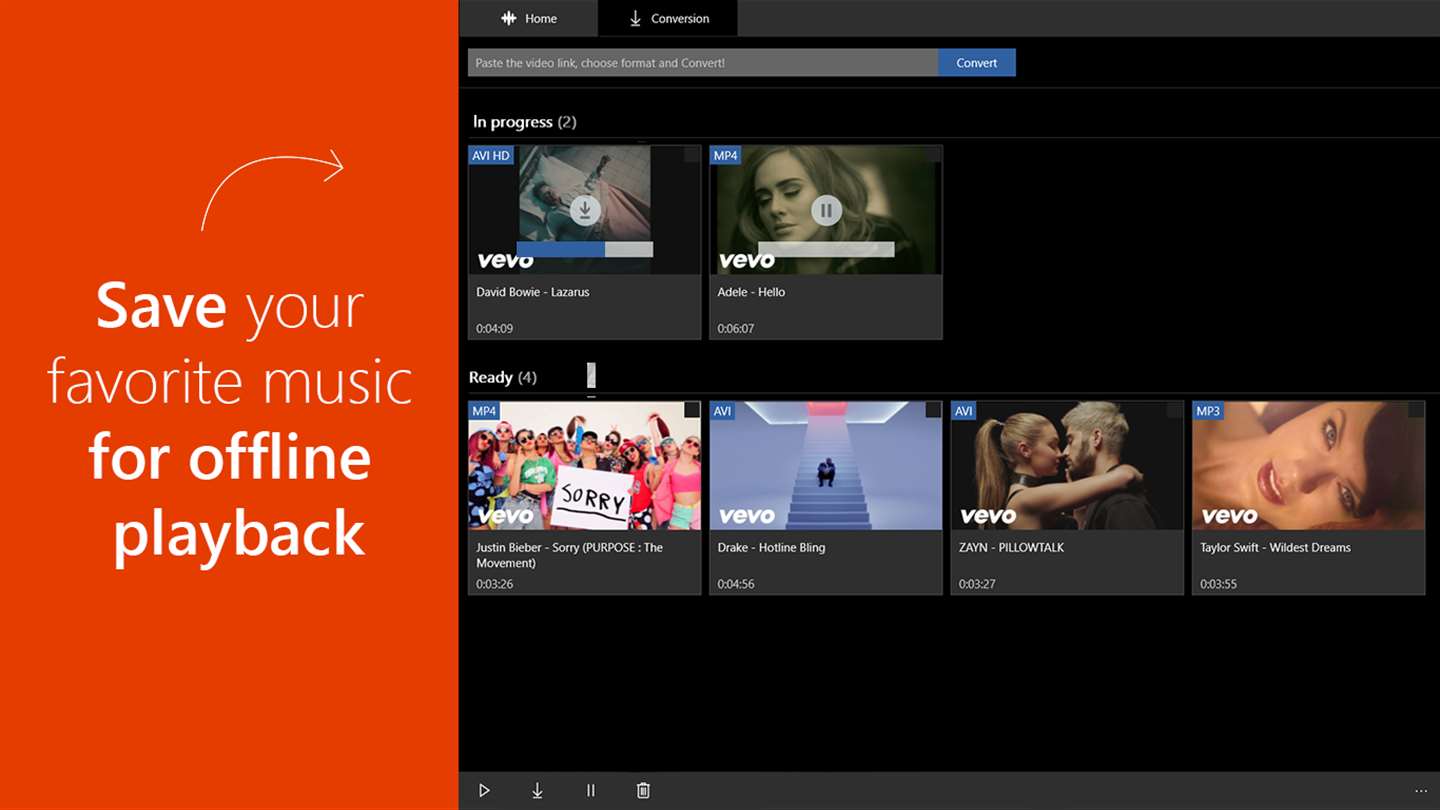Check the Justin Bieber - Sorry selection box
This screenshot has width=1440, height=810.
[x=692, y=410]
